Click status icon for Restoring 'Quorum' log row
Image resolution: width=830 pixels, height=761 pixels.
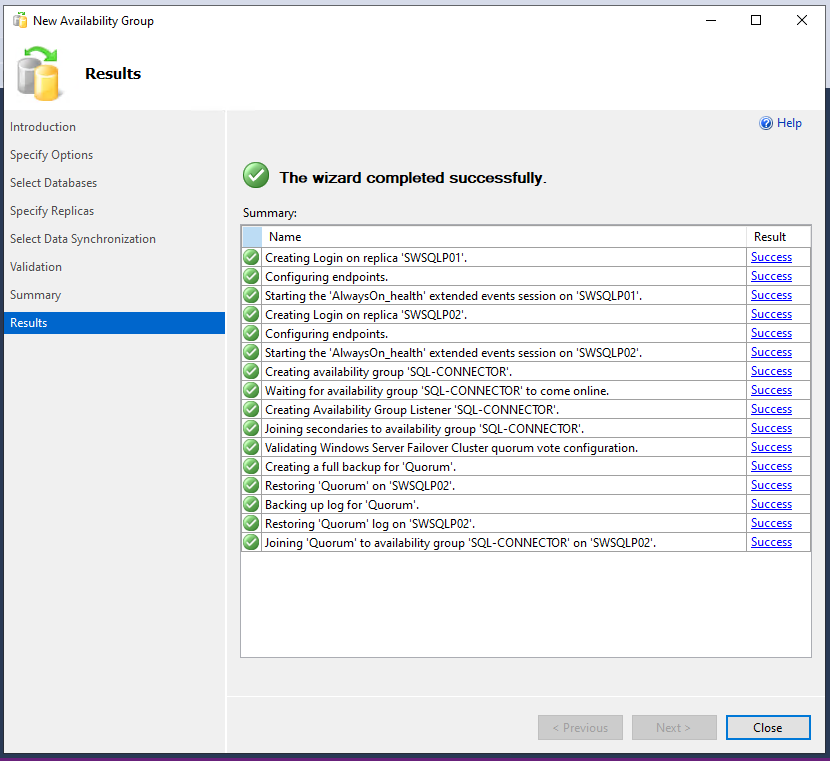click(251, 523)
